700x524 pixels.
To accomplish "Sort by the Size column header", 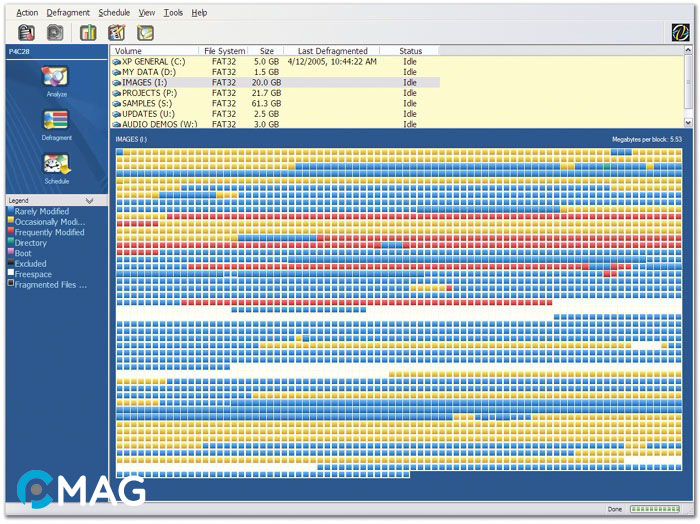I will (266, 51).
